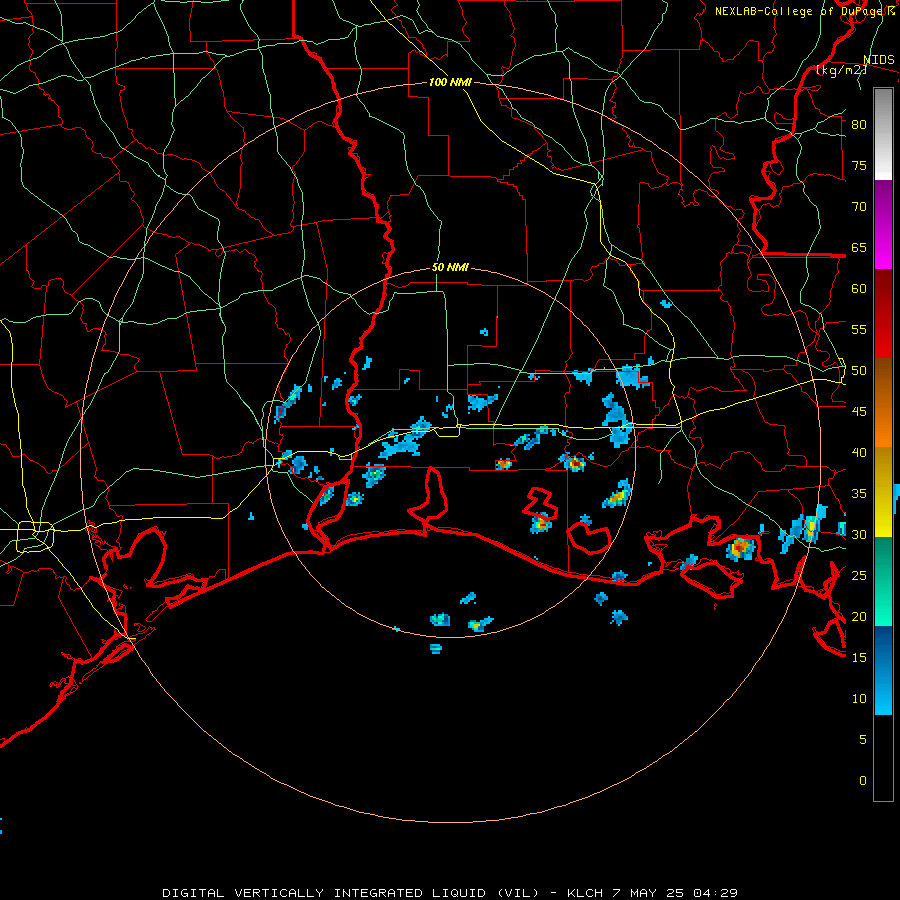
Task: Click the (VIL) abbreviation in the caption
Action: (x=518, y=893)
